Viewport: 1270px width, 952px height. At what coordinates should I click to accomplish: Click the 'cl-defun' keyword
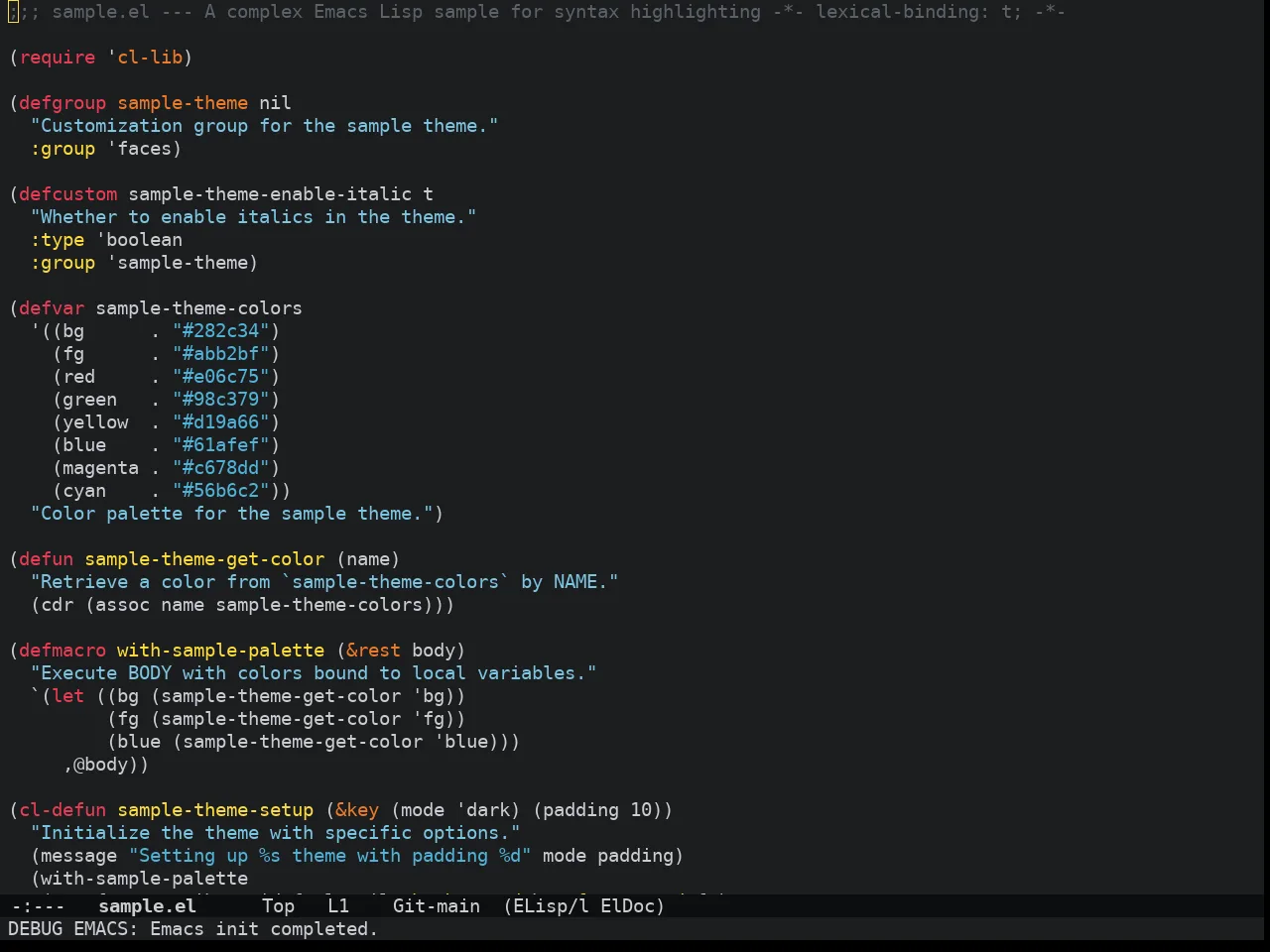63,810
